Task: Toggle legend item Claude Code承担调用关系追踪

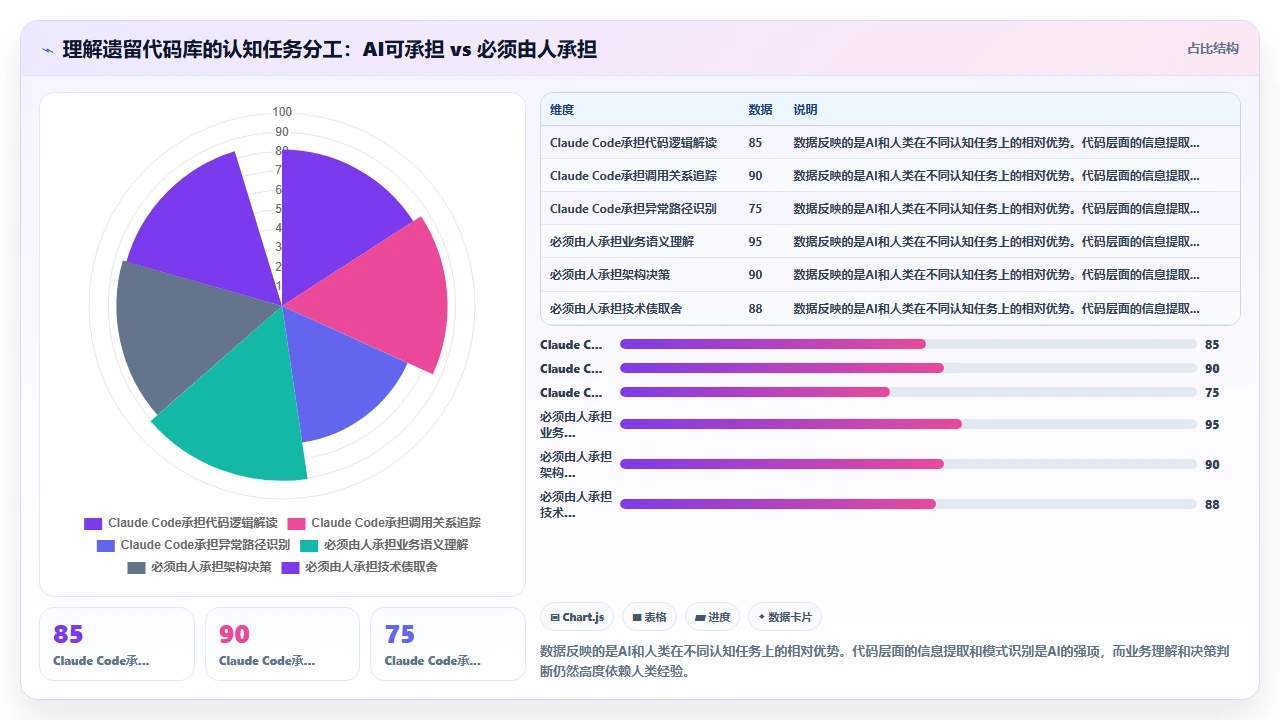Action: [x=384, y=523]
